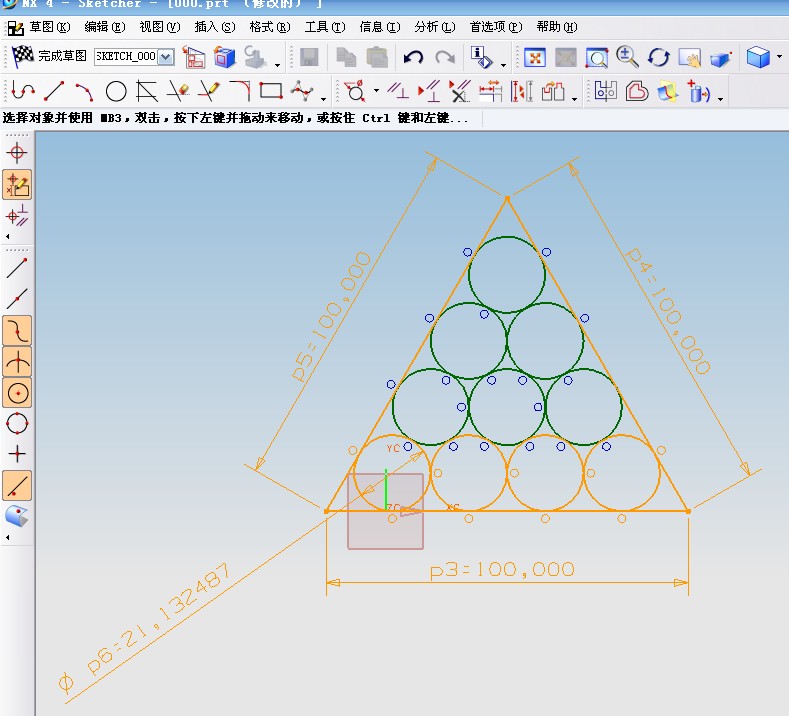Open the dimension type dropdown arrow

[x=376, y=91]
